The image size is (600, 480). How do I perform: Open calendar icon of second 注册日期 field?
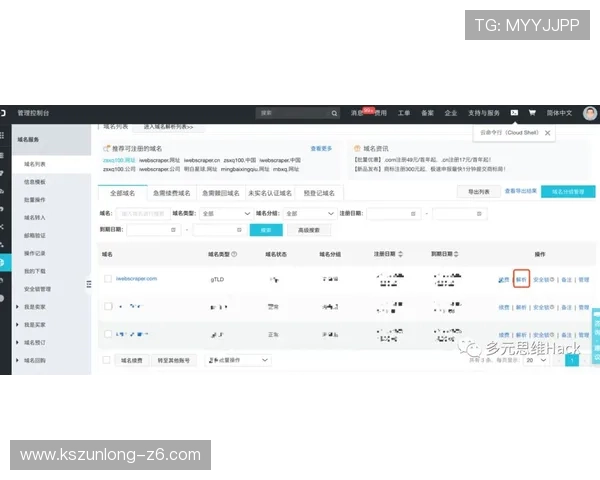(479, 214)
